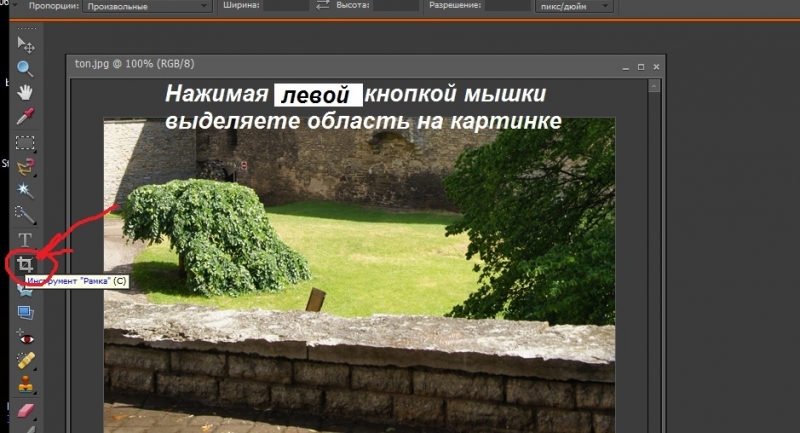
Task: Click the Ширина width input field
Action: tap(287, 6)
